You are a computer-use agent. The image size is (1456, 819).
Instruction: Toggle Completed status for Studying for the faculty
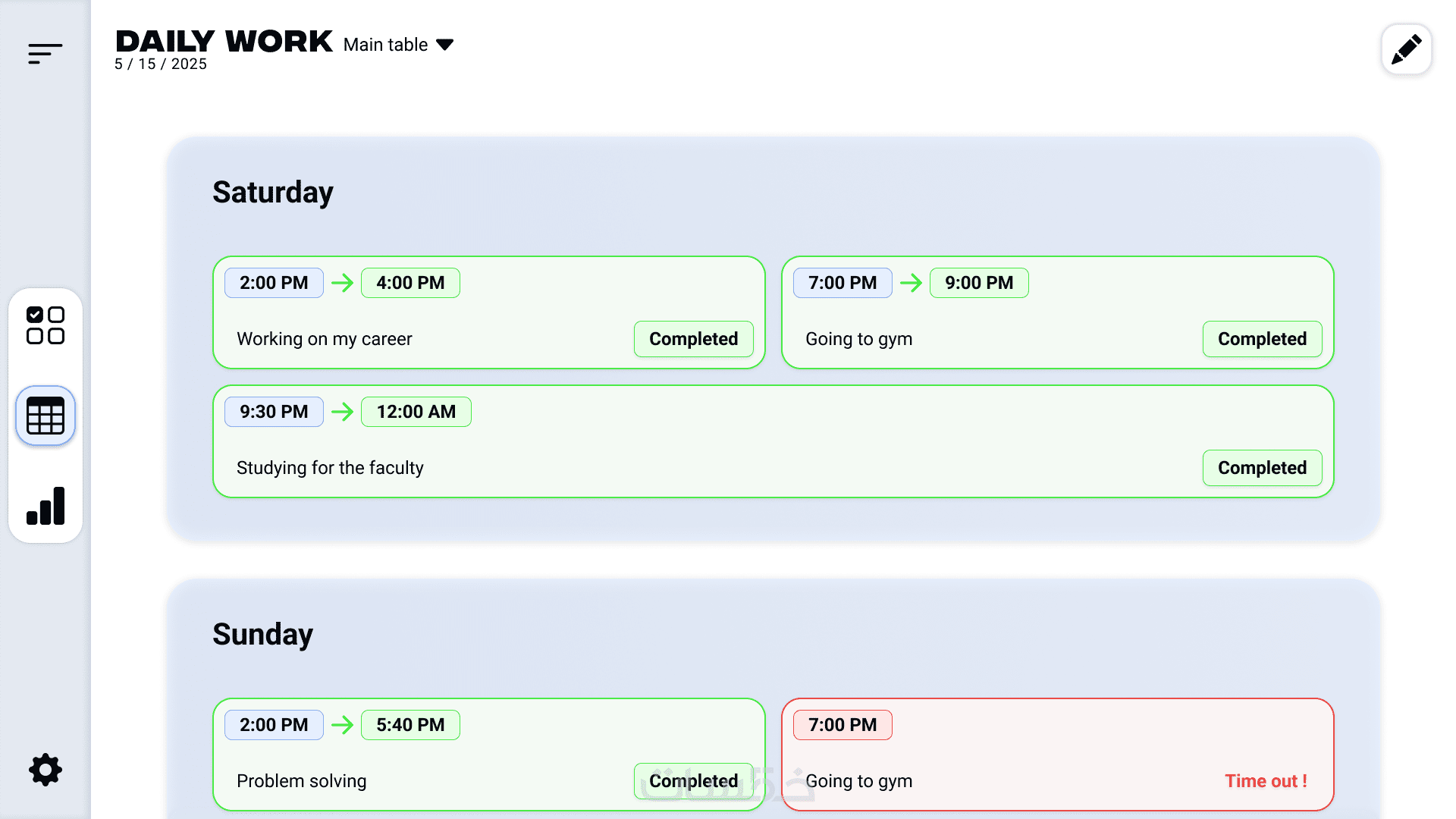click(x=1262, y=468)
